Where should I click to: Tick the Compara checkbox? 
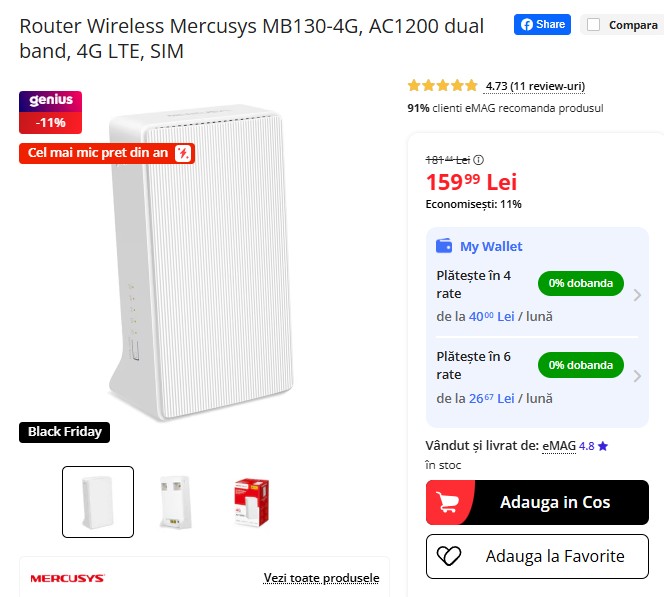594,25
